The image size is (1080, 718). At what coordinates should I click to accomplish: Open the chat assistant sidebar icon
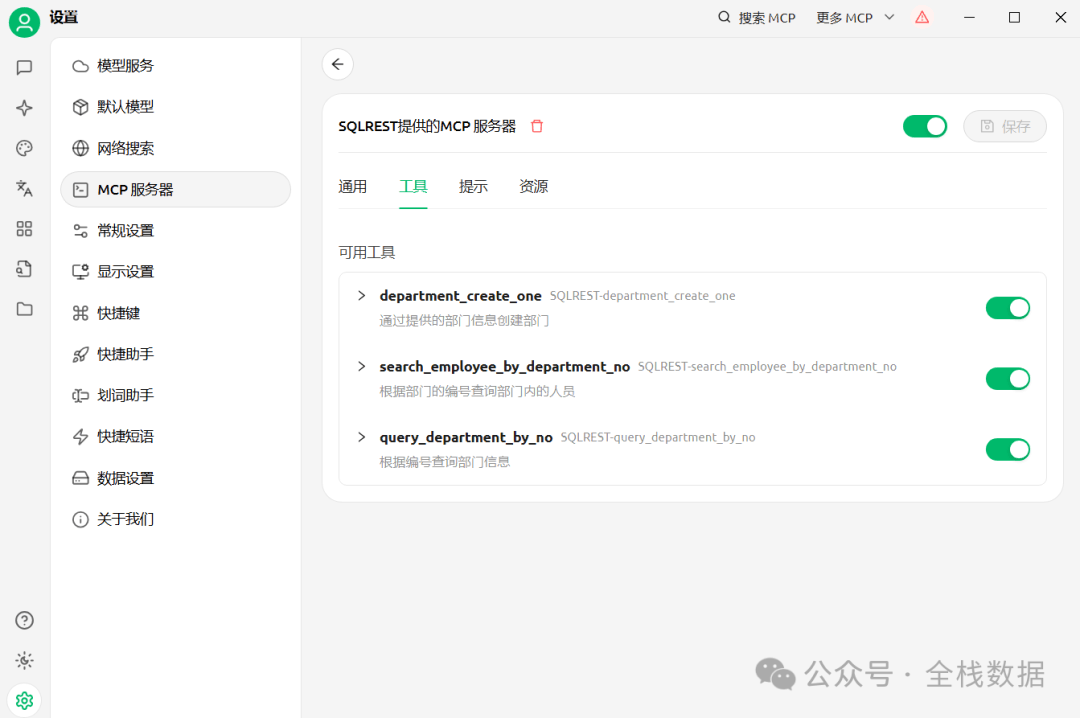point(25,68)
